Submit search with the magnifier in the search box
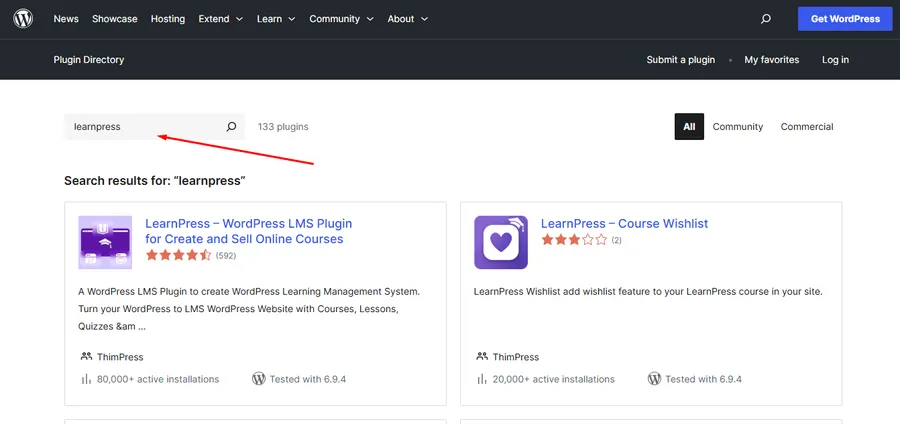The height and width of the screenshot is (424, 900). [x=231, y=127]
